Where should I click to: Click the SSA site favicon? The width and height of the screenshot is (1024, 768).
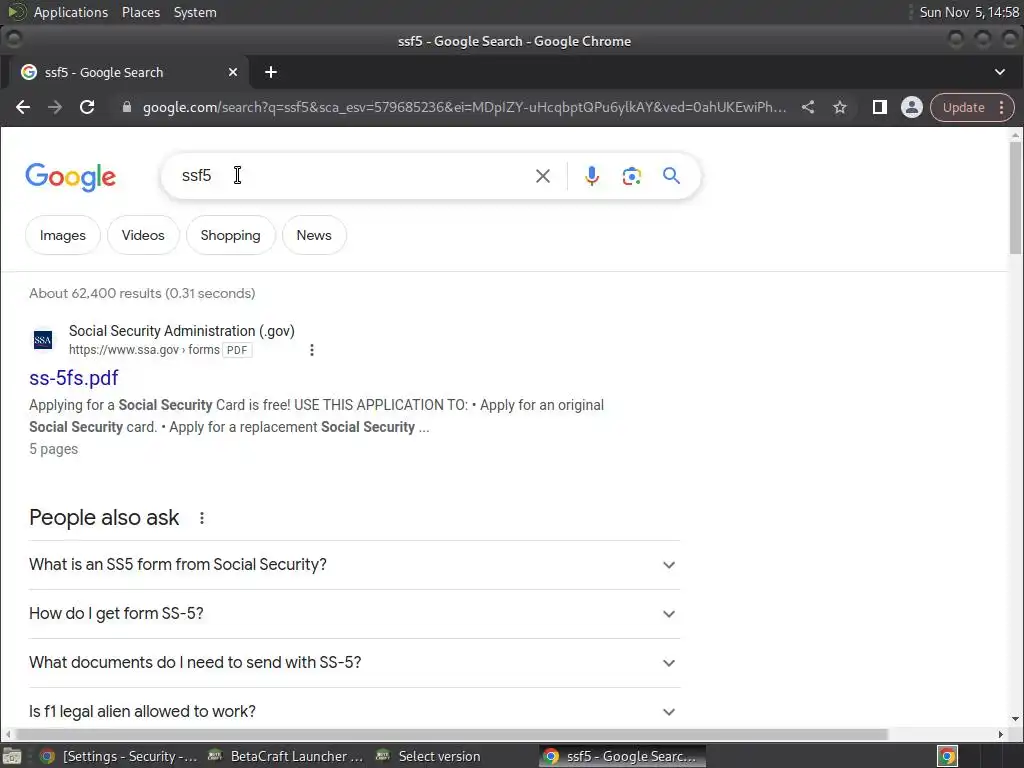pyautogui.click(x=43, y=340)
